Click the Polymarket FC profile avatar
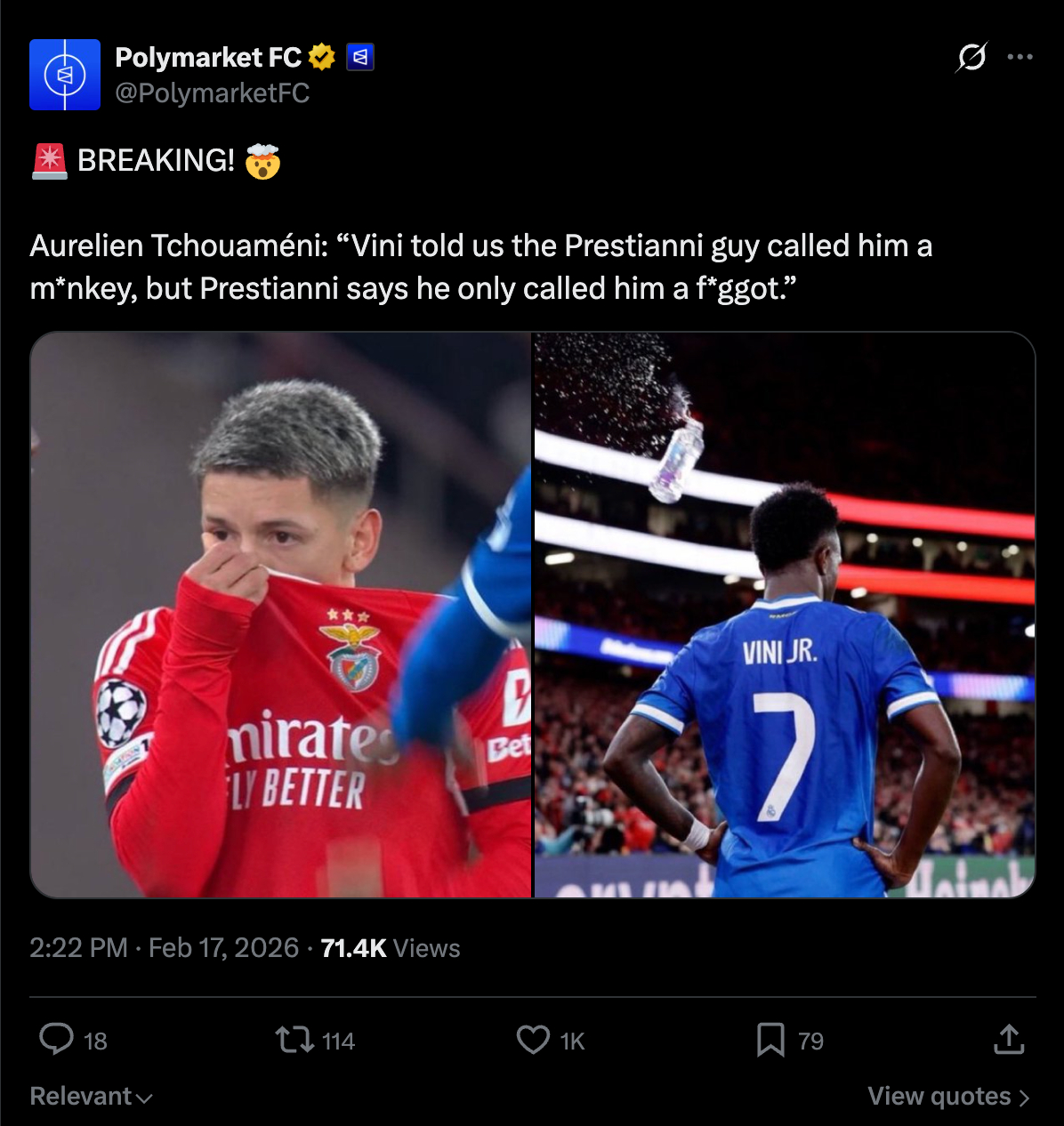Image resolution: width=1064 pixels, height=1126 pixels. click(x=65, y=75)
